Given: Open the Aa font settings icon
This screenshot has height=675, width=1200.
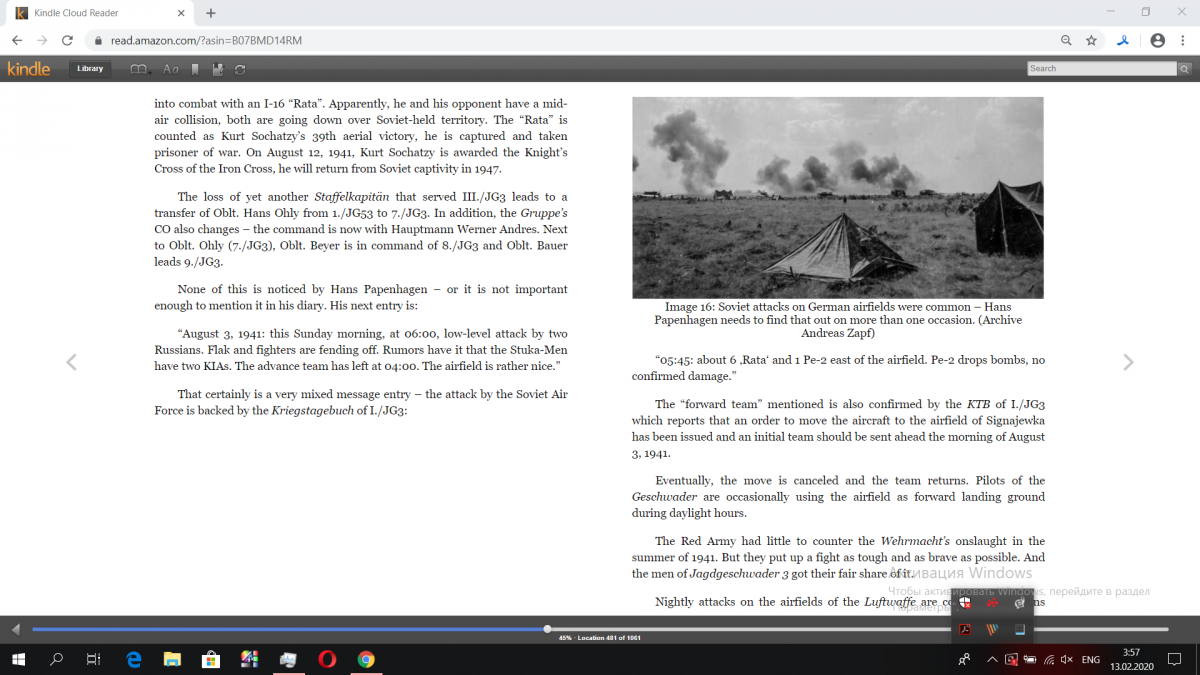Looking at the screenshot, I should point(170,69).
